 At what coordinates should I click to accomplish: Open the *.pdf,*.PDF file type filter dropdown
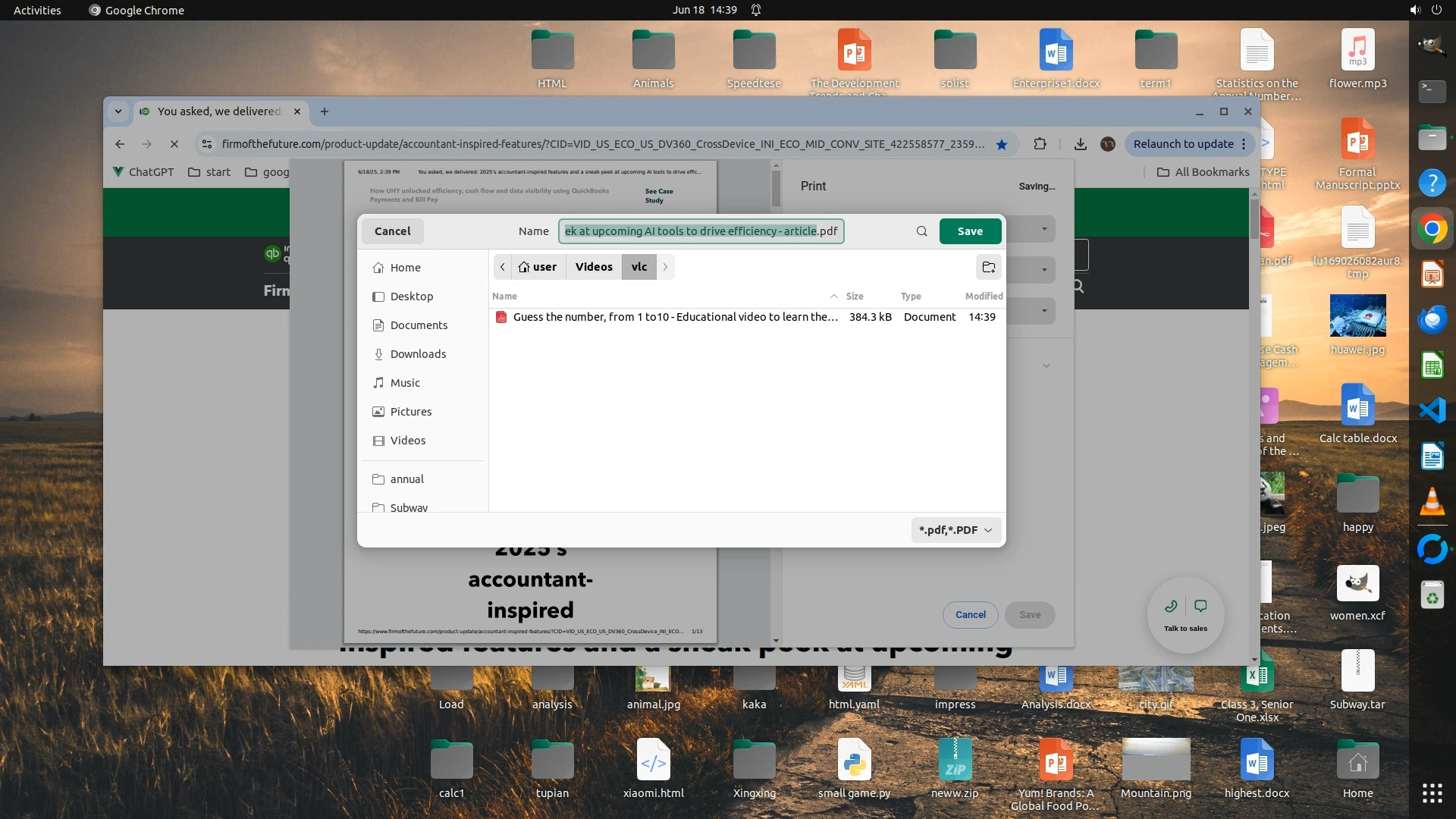pyautogui.click(x=955, y=530)
